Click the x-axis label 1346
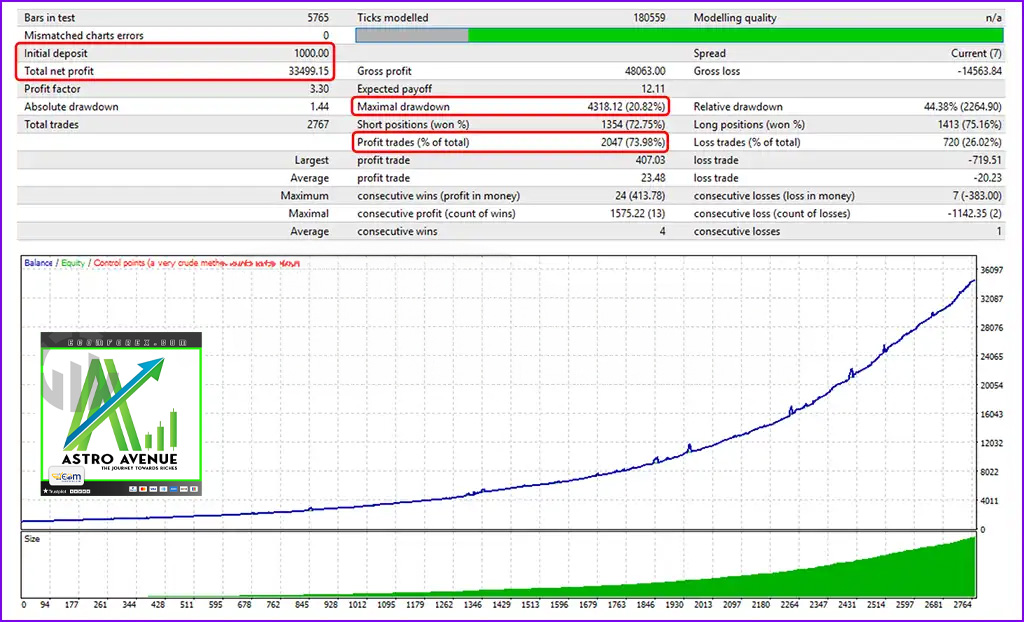This screenshot has height=622, width=1024. pos(473,604)
